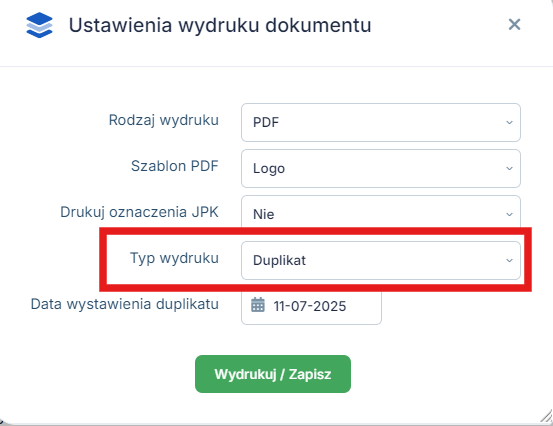Click the dialog resize grip in corner
The width and height of the screenshot is (553, 426).
tap(546, 416)
